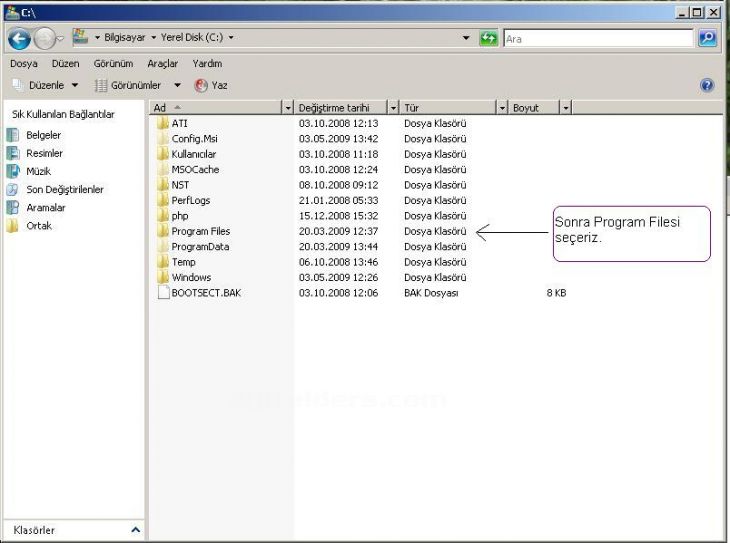
Task: Go back with the blue Back arrow
Action: 19,39
